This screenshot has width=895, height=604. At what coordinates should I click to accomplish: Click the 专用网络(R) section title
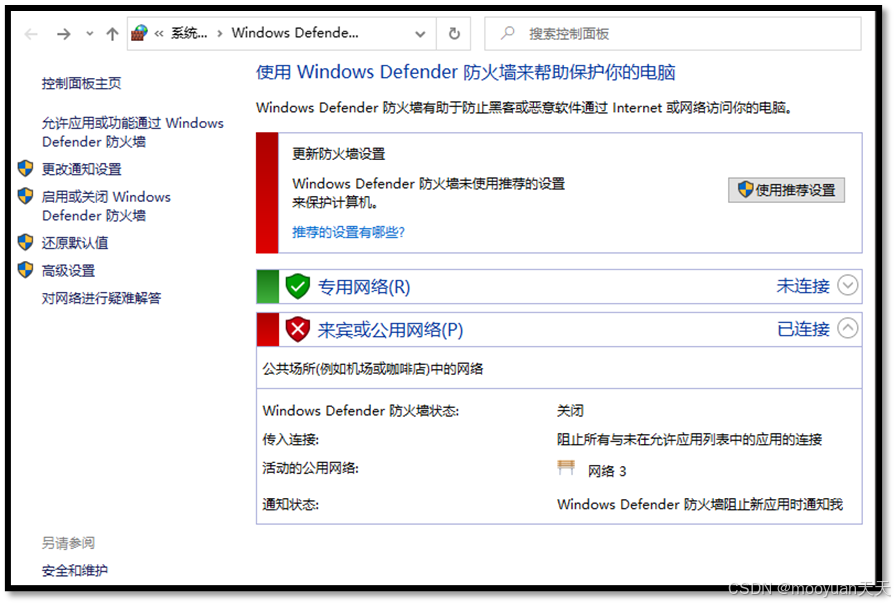pos(364,287)
